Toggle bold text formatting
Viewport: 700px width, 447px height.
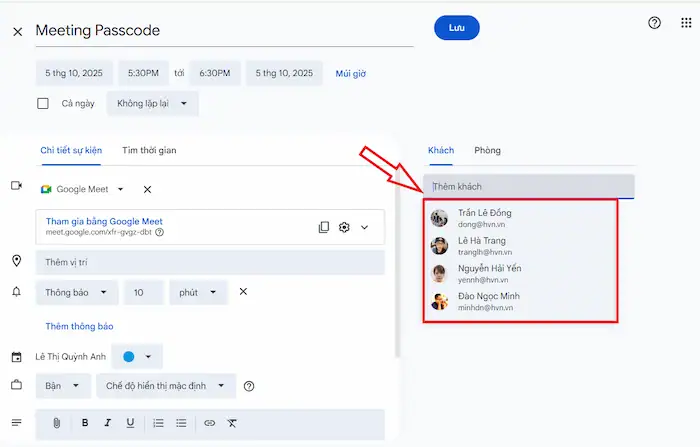[x=85, y=423]
